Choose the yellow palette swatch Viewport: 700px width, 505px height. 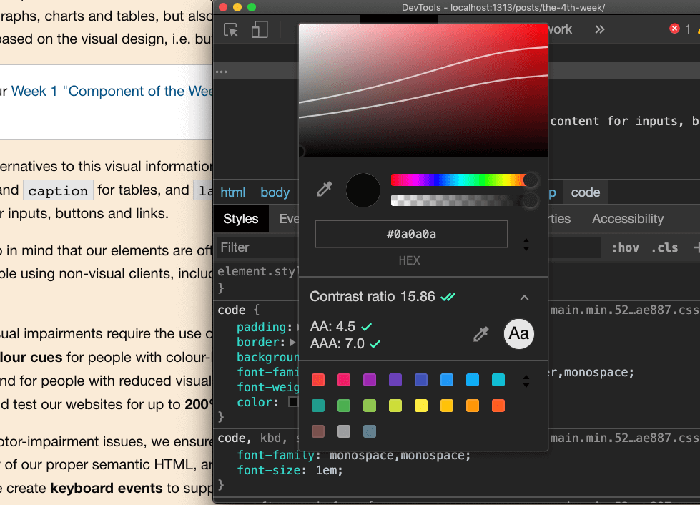[x=421, y=405]
